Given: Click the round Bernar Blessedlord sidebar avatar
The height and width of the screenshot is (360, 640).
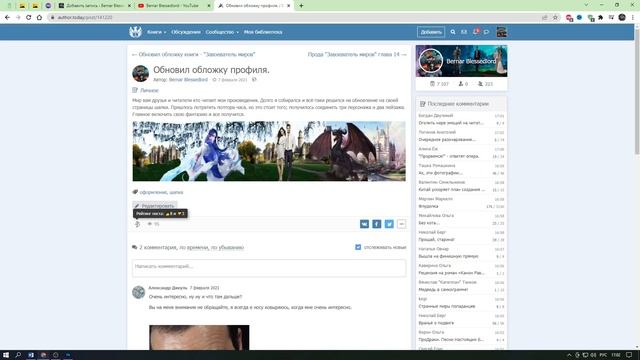Looking at the screenshot, I should point(431,61).
